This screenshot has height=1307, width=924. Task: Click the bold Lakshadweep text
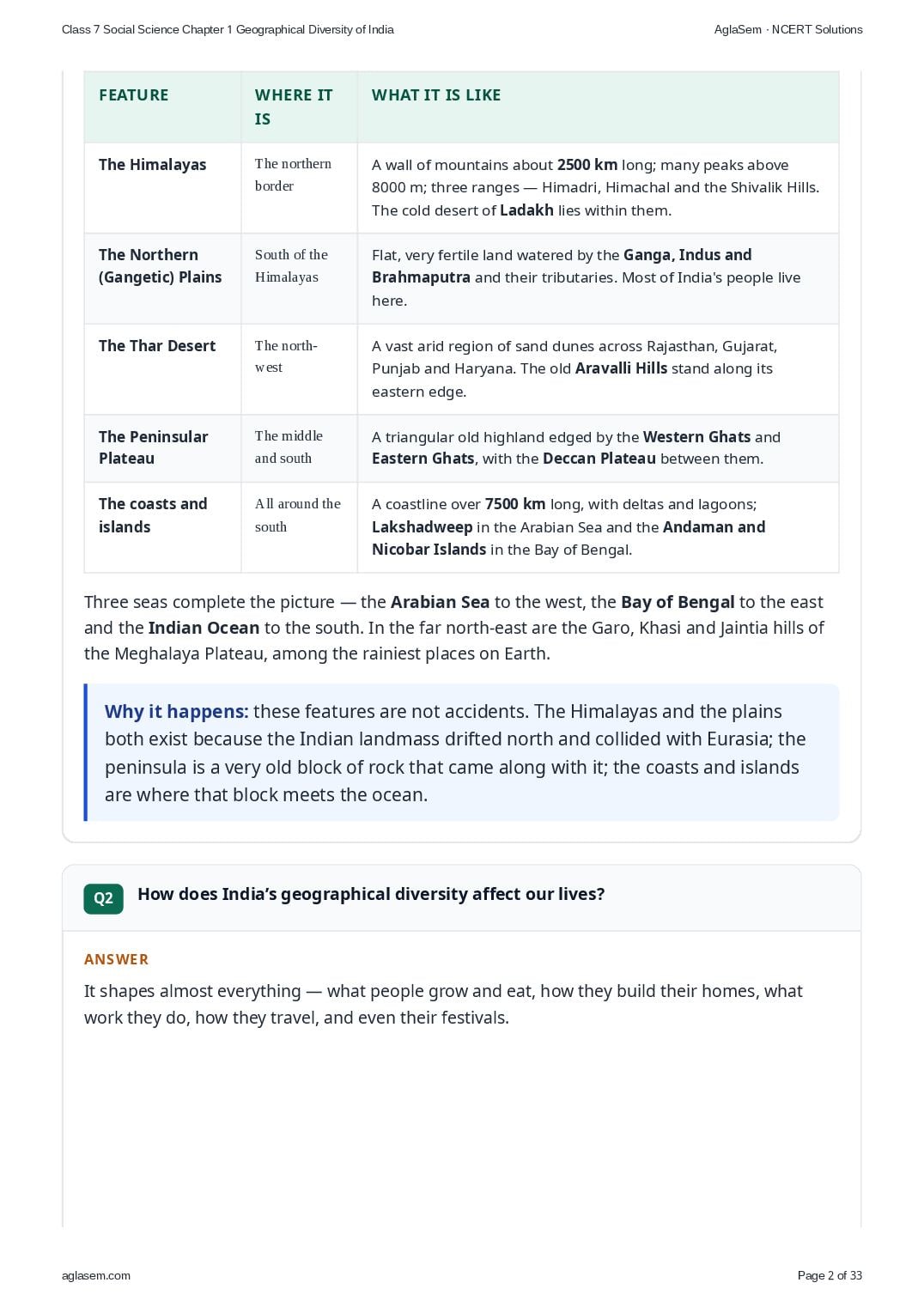point(422,527)
